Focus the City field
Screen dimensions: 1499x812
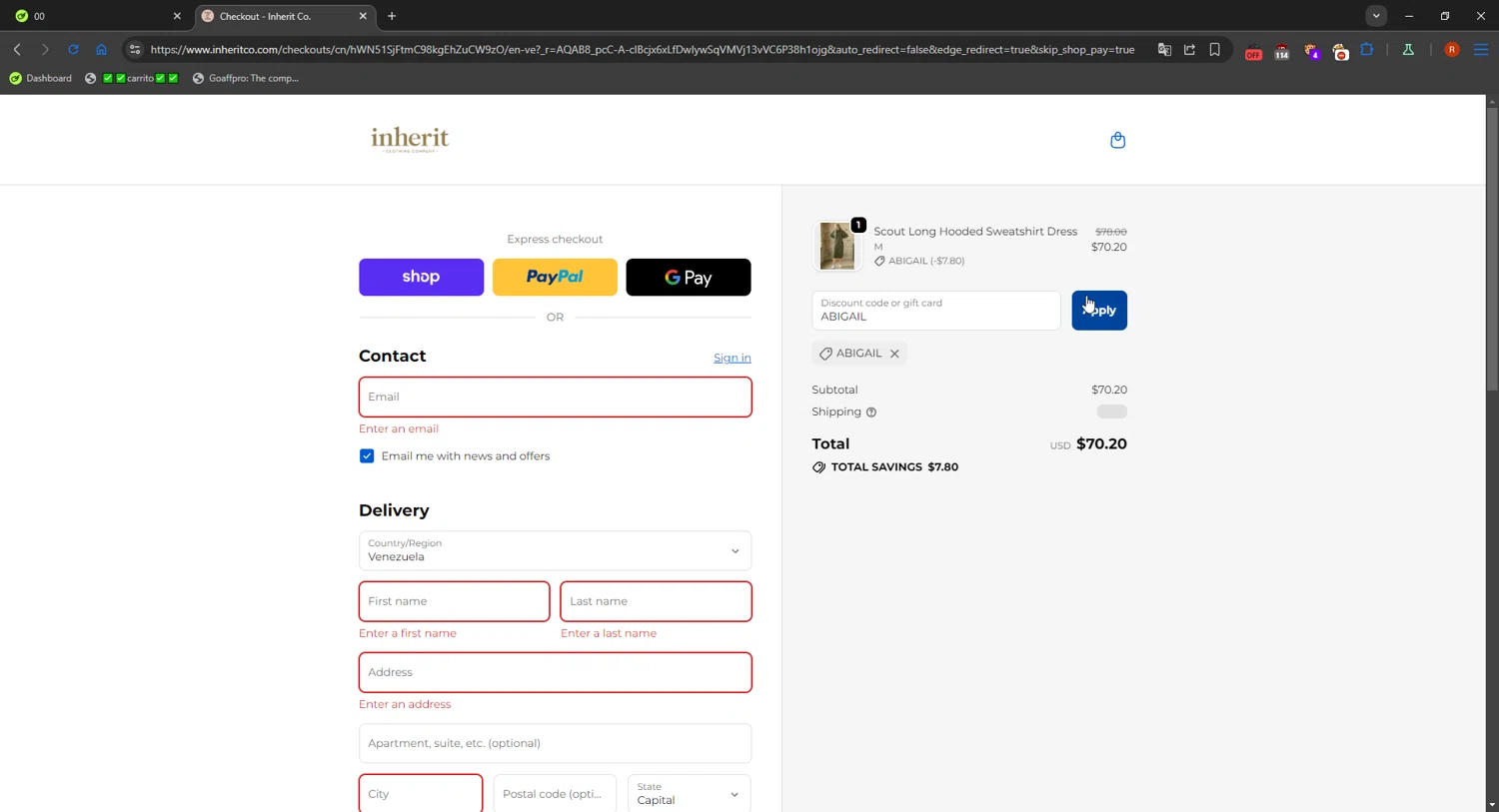[x=421, y=794]
